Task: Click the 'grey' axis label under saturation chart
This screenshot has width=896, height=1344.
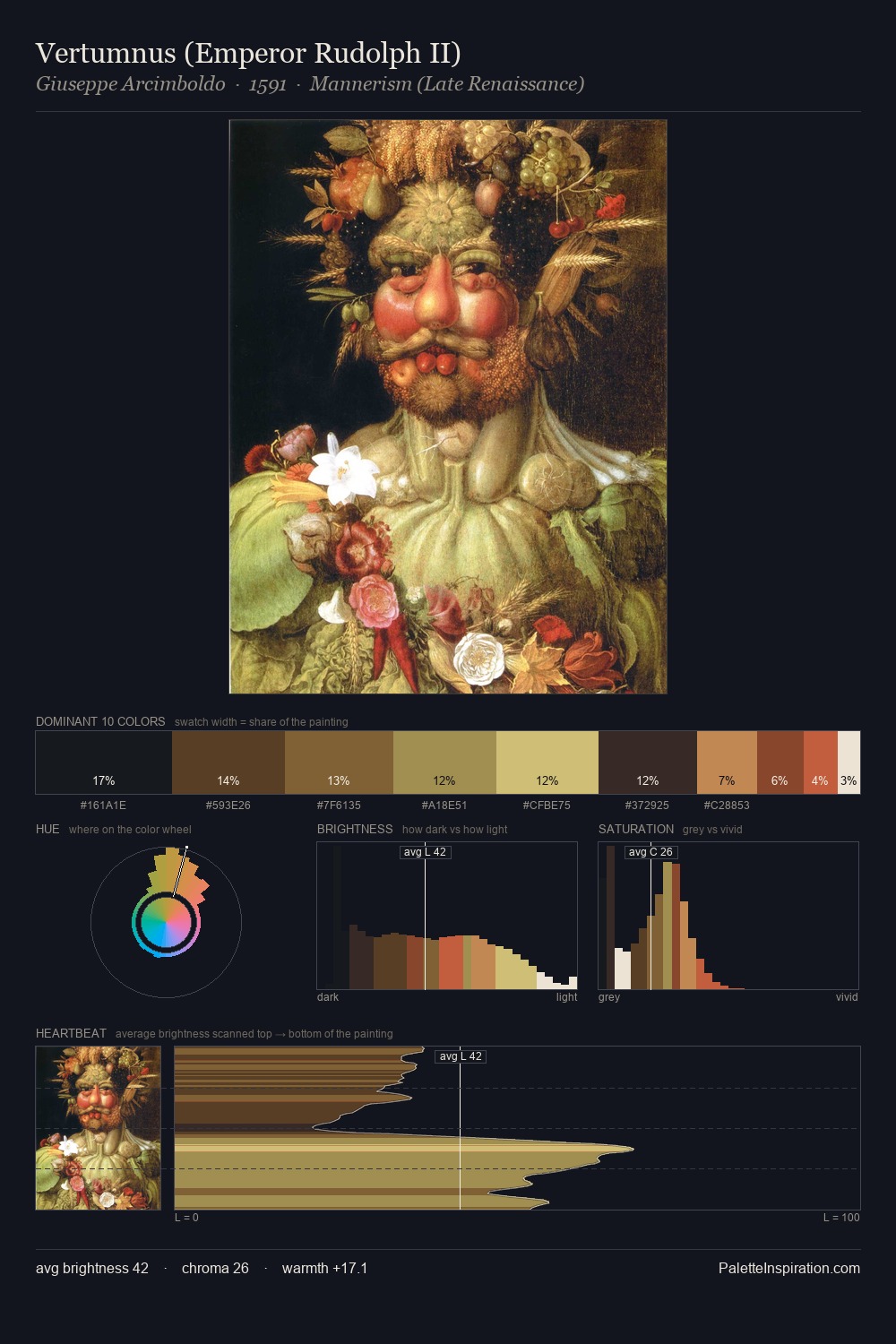Action: pyautogui.click(x=609, y=997)
